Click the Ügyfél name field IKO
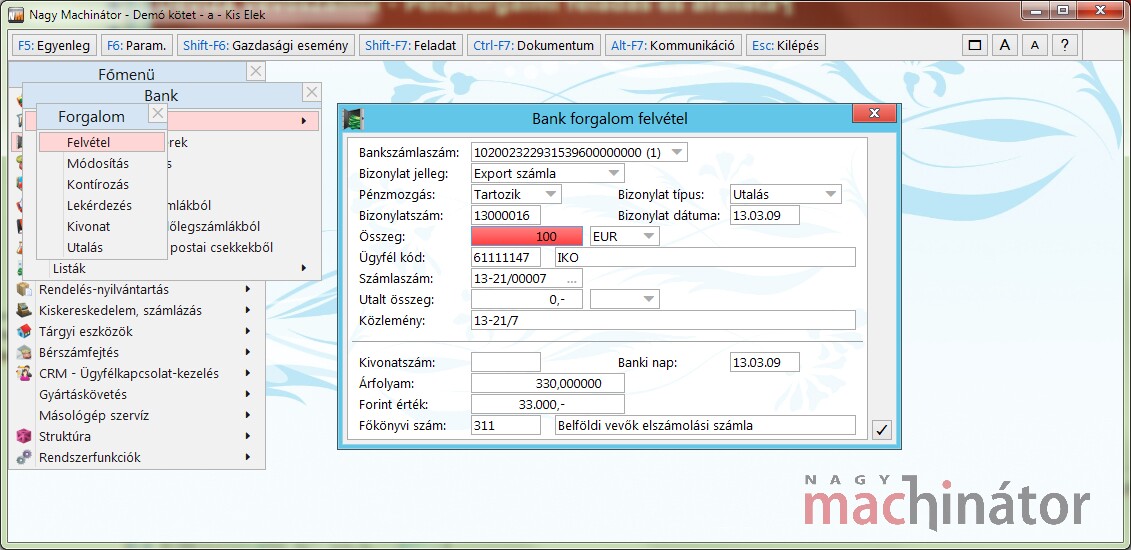Viewport: 1131px width, 550px height. tap(705, 257)
